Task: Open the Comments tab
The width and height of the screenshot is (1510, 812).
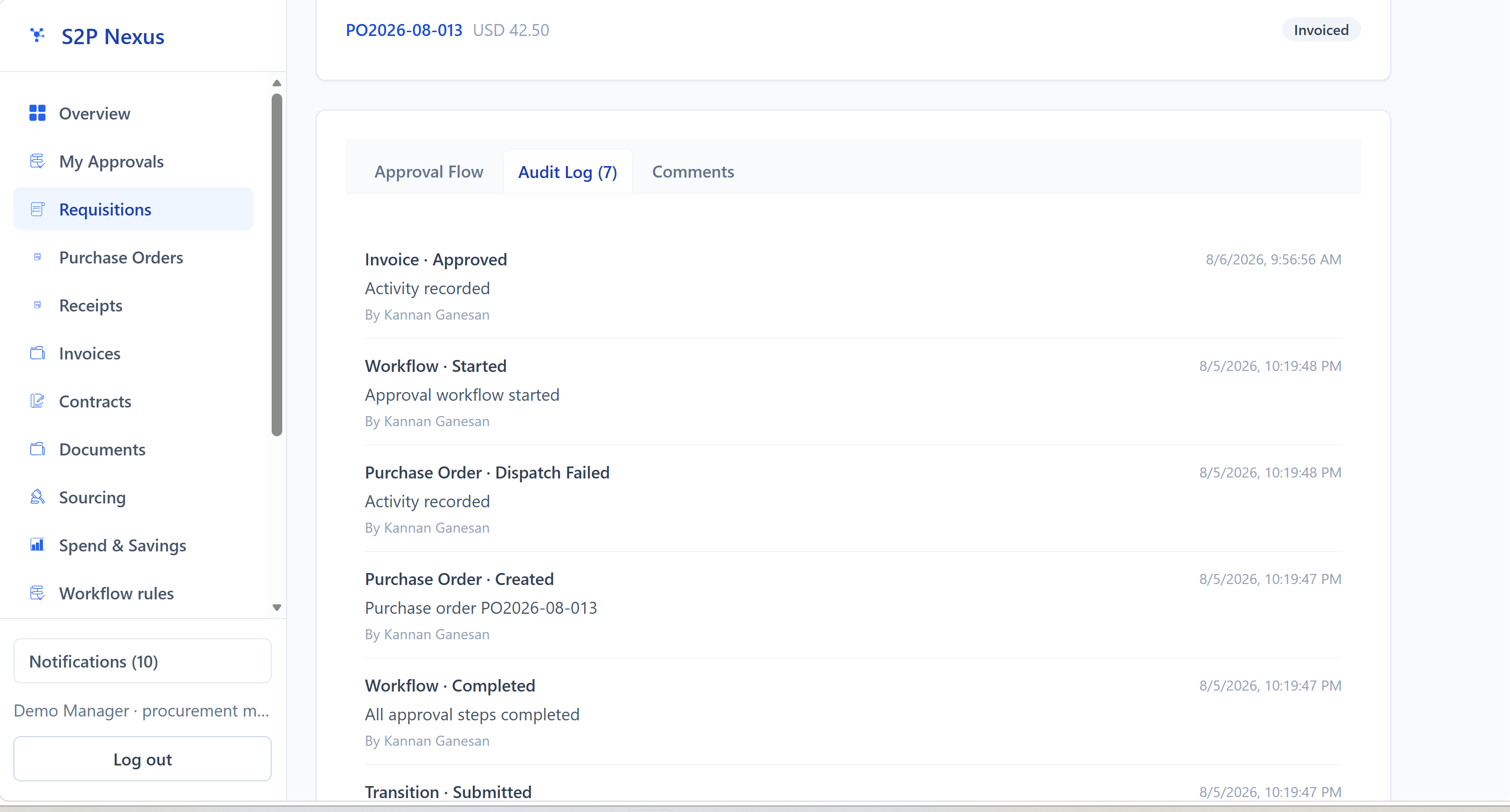Action: point(693,172)
